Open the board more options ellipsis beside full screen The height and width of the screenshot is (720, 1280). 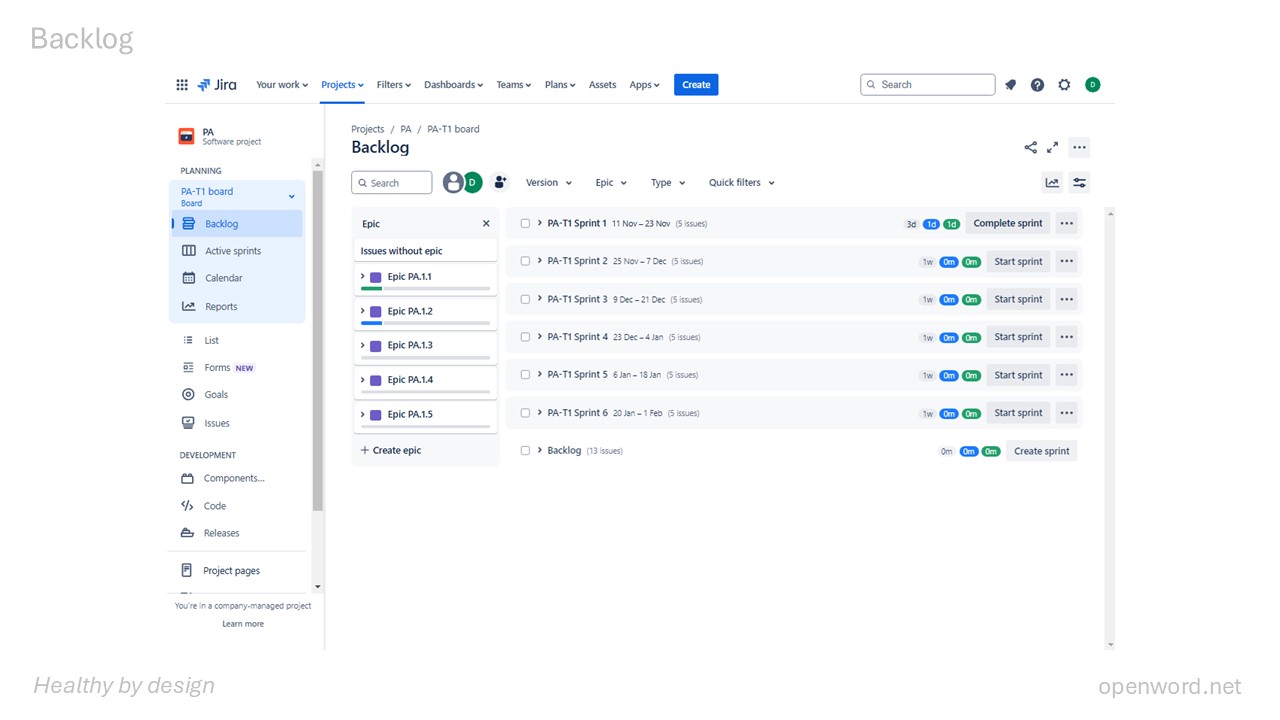point(1079,147)
